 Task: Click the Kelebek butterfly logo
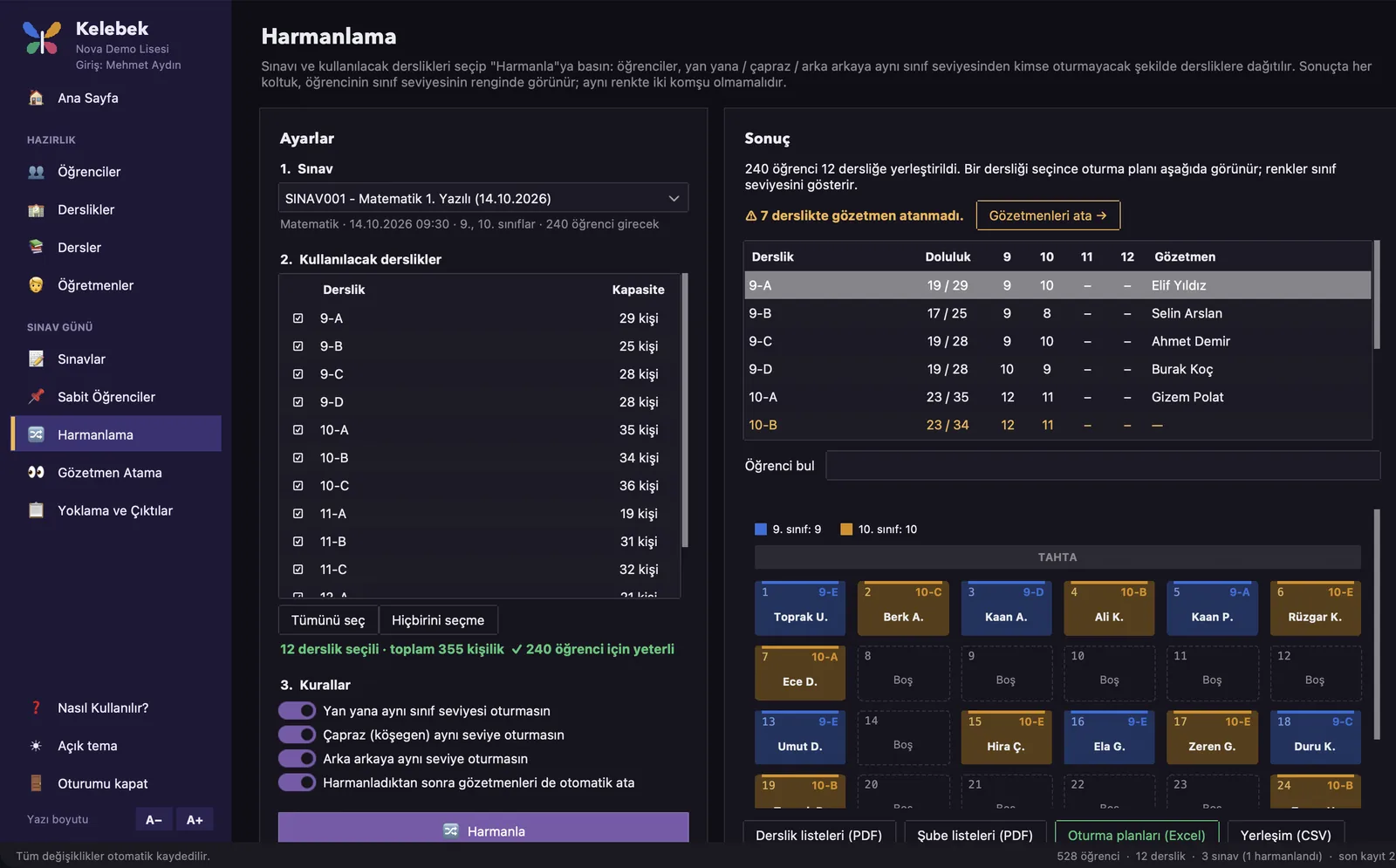(41, 38)
